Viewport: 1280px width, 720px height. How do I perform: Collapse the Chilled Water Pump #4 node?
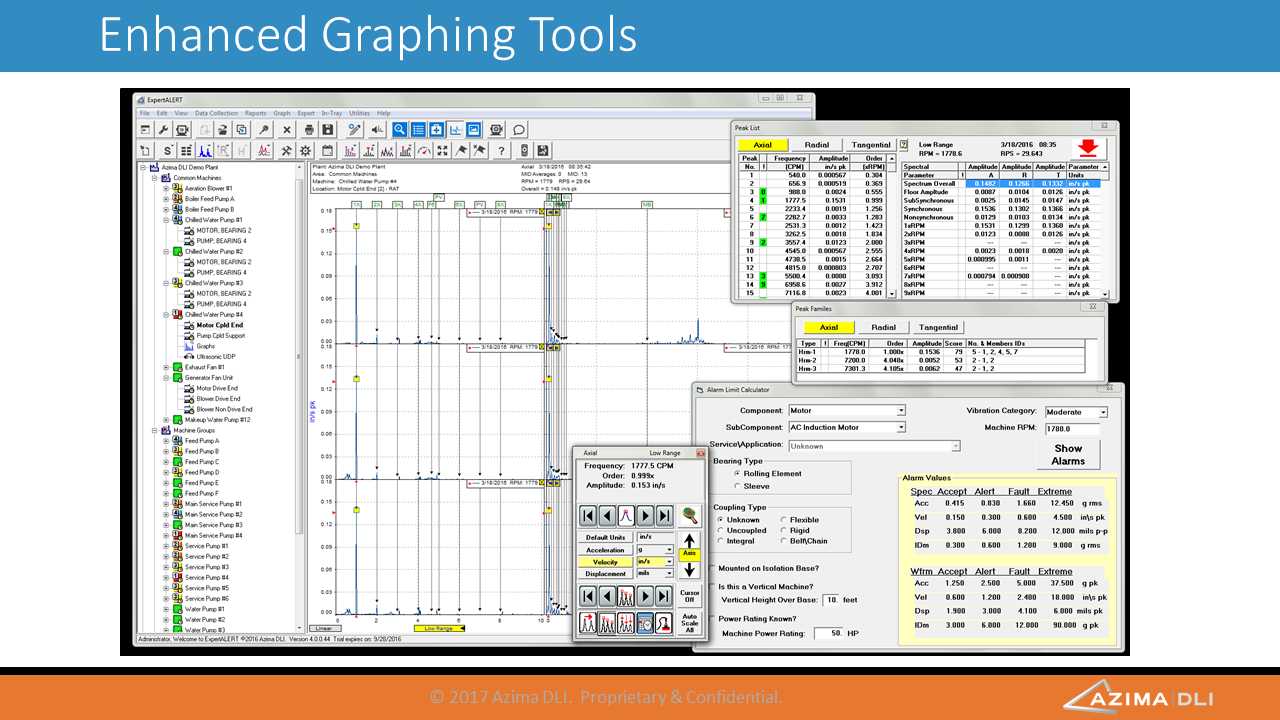coord(166,314)
